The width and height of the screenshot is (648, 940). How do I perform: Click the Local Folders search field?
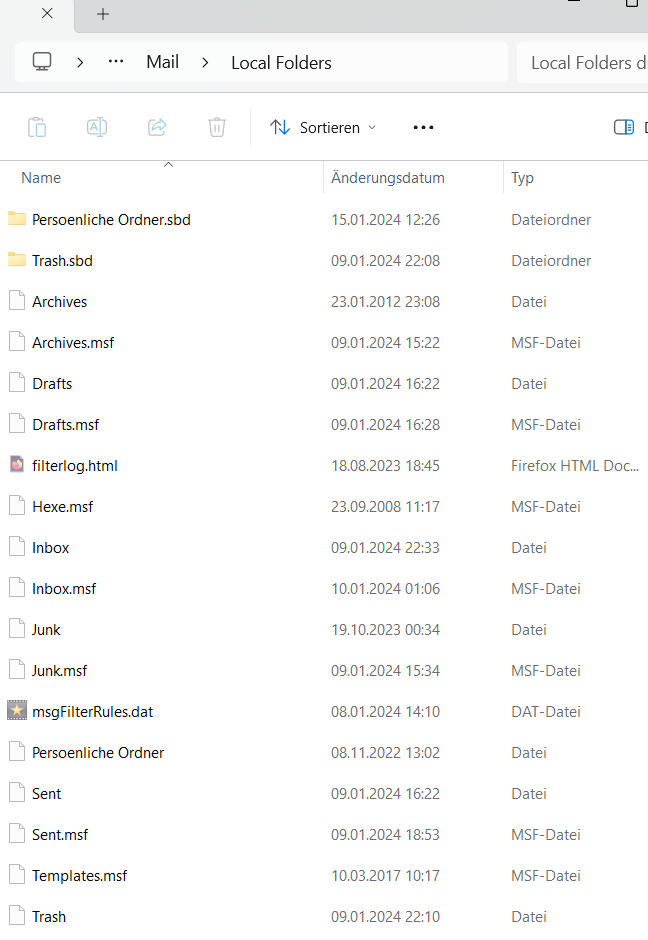click(x=585, y=62)
